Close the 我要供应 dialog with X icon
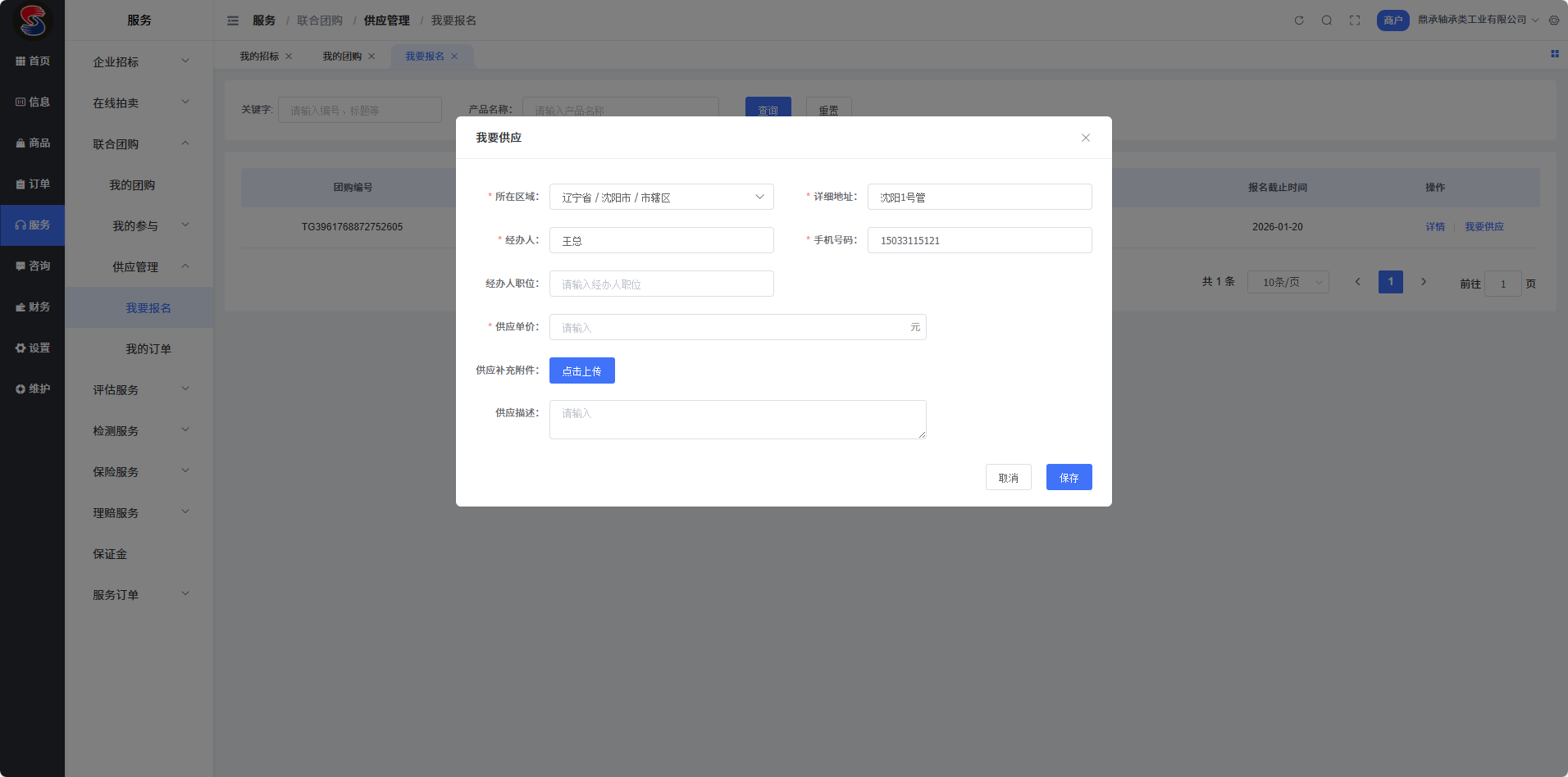This screenshot has height=777, width=1568. 1086,138
